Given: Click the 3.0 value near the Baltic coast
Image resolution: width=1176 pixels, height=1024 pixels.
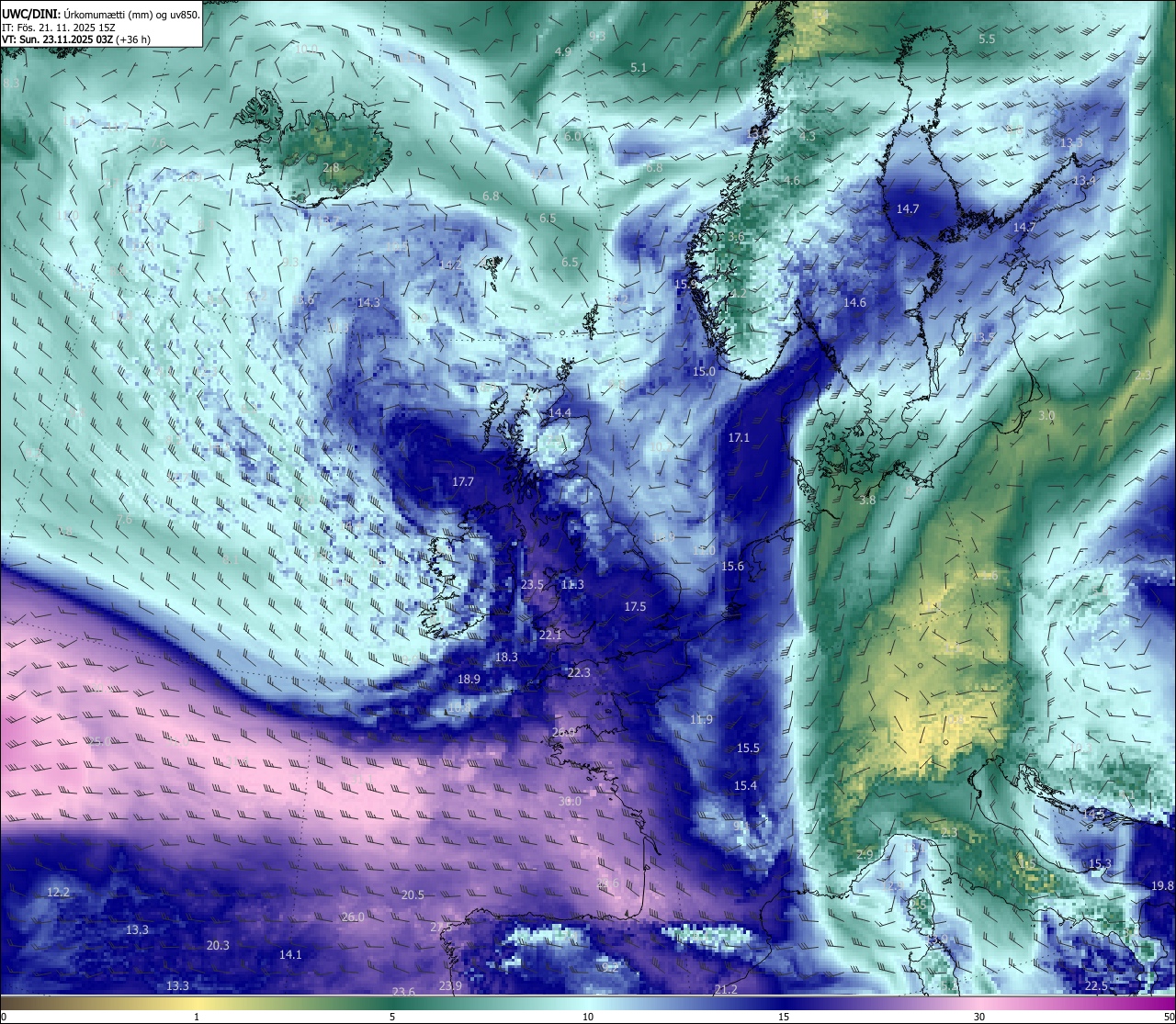Looking at the screenshot, I should pos(1046,416).
